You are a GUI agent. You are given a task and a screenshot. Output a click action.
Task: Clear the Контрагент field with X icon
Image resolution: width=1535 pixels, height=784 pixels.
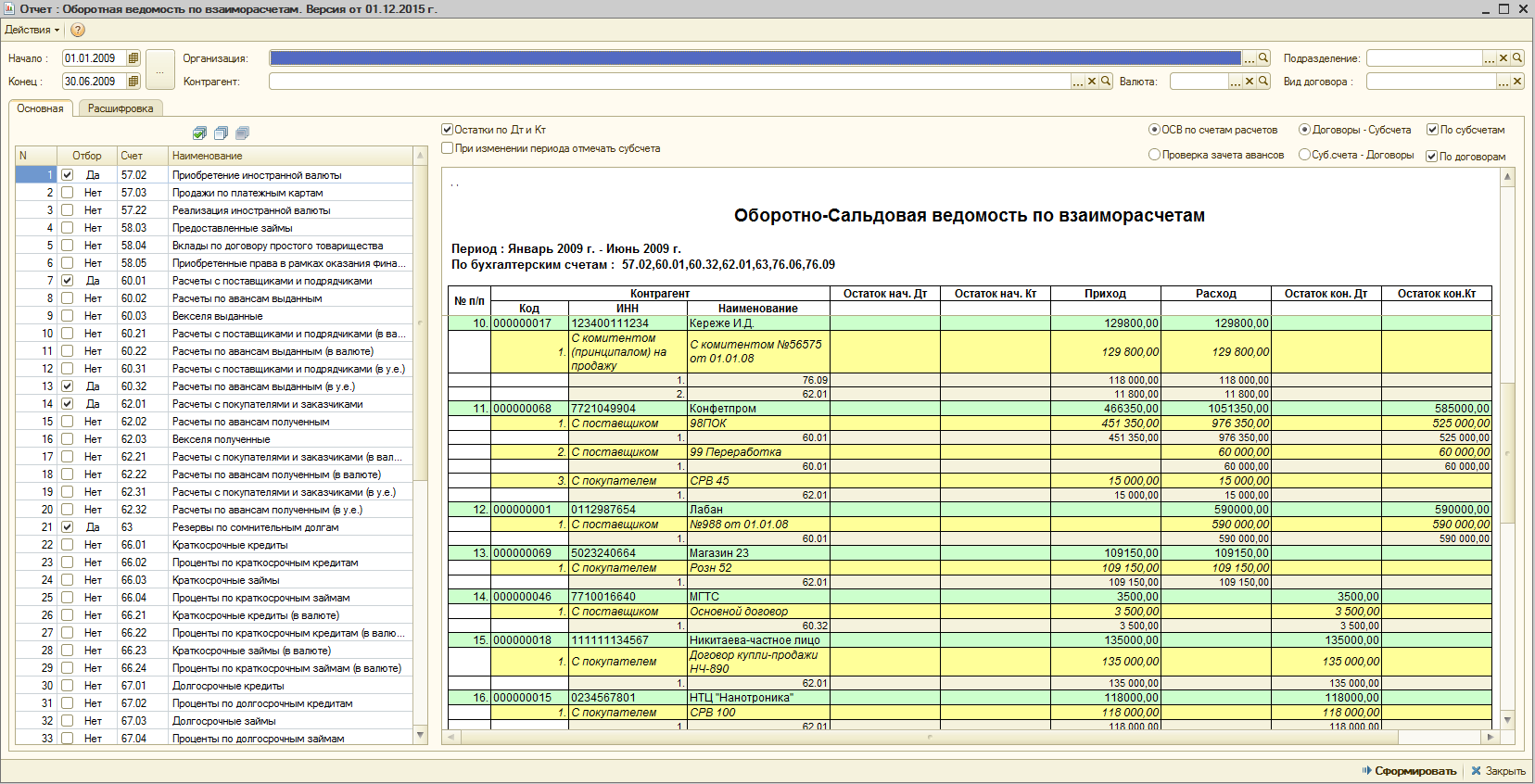(1092, 82)
